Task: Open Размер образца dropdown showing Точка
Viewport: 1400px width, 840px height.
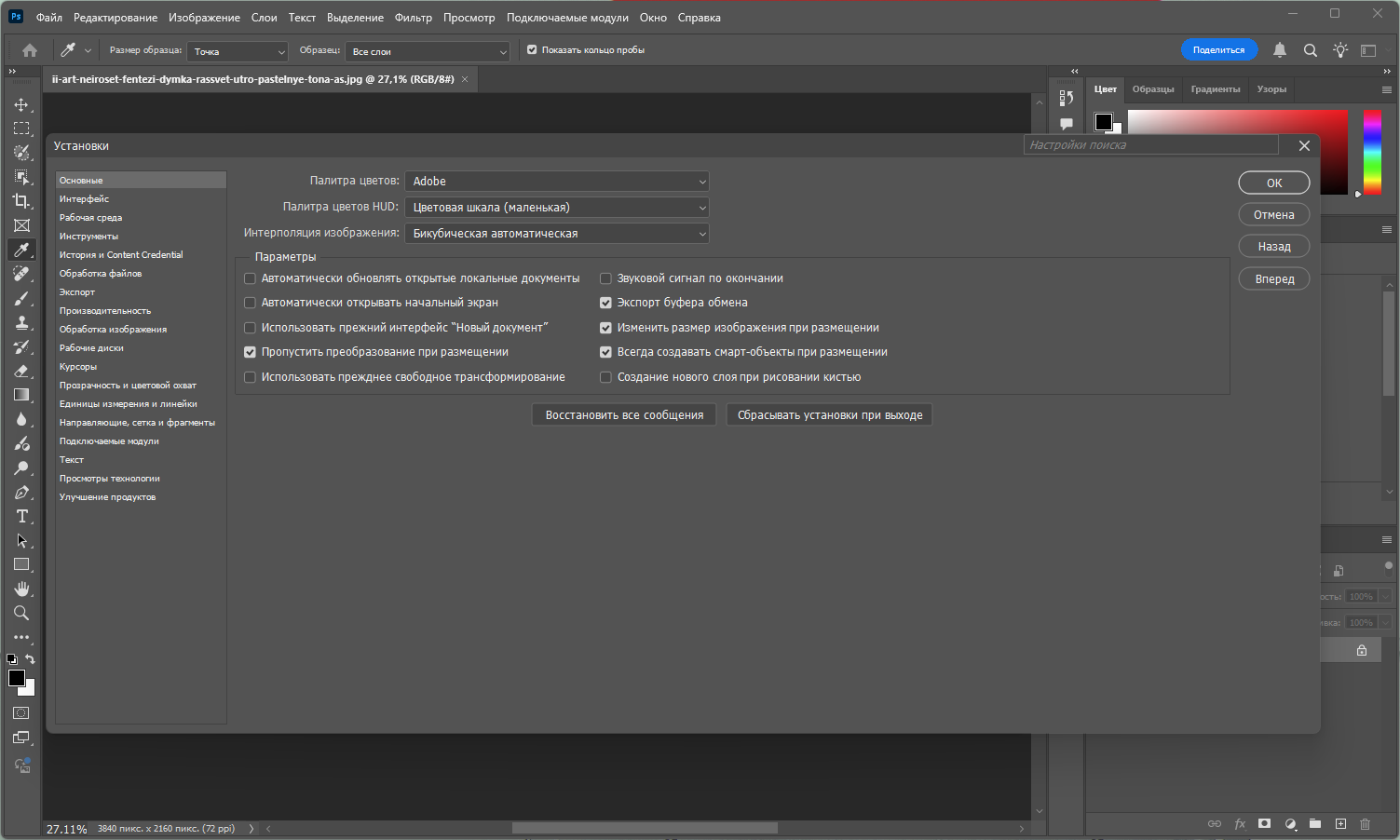Action: pyautogui.click(x=238, y=52)
